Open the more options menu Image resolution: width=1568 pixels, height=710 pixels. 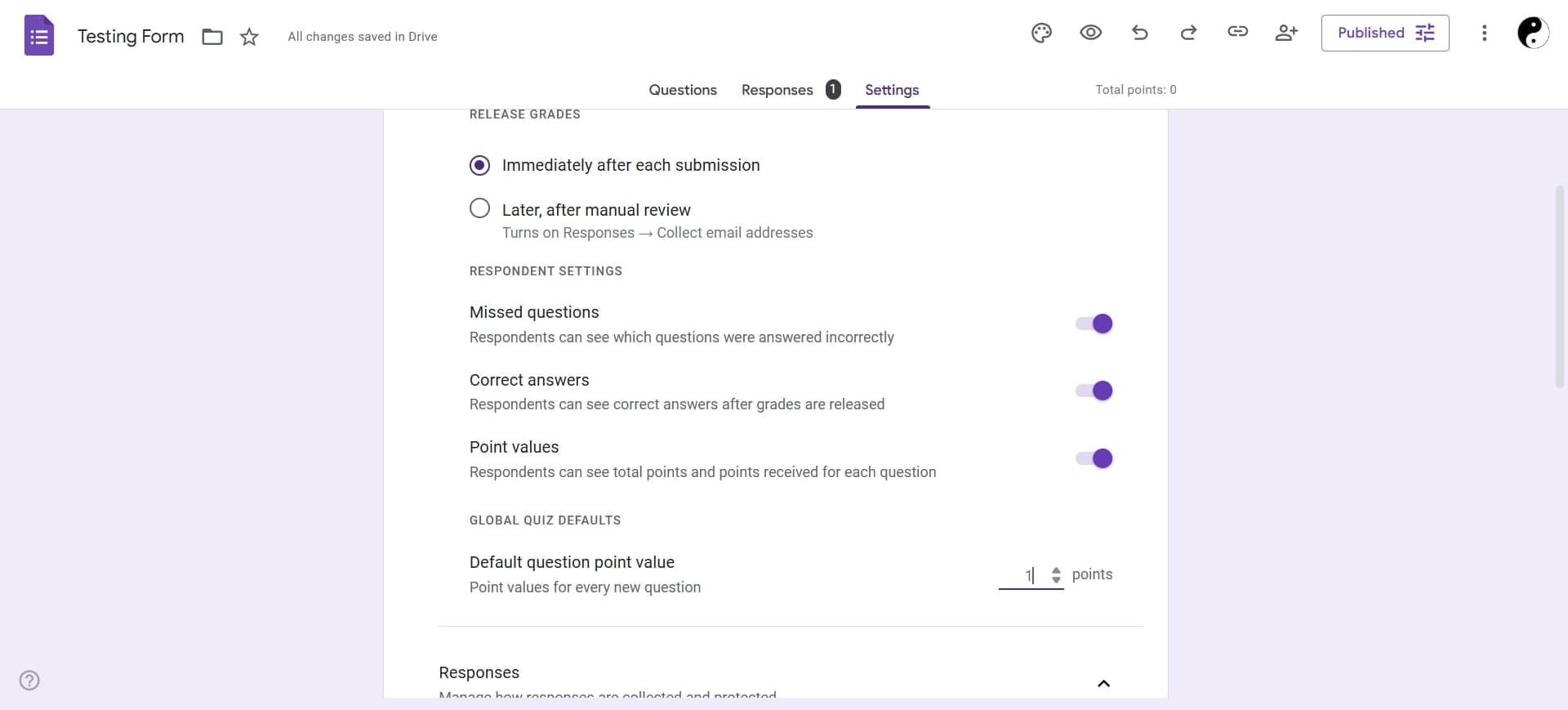tap(1484, 33)
